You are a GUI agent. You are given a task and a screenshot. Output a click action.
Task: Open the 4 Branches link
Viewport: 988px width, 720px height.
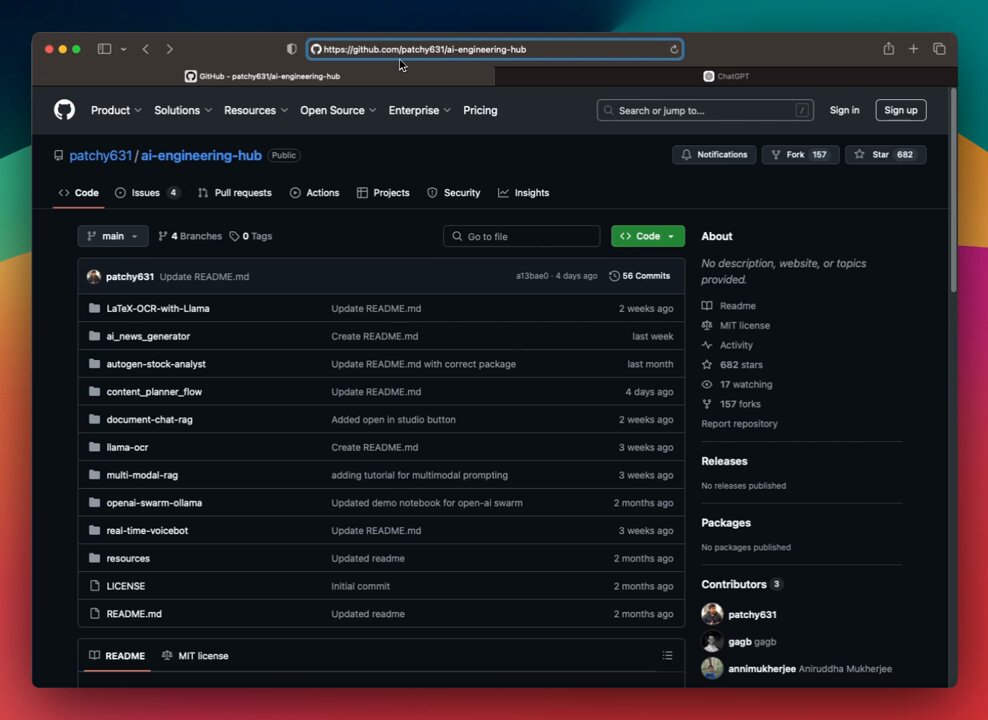click(190, 236)
